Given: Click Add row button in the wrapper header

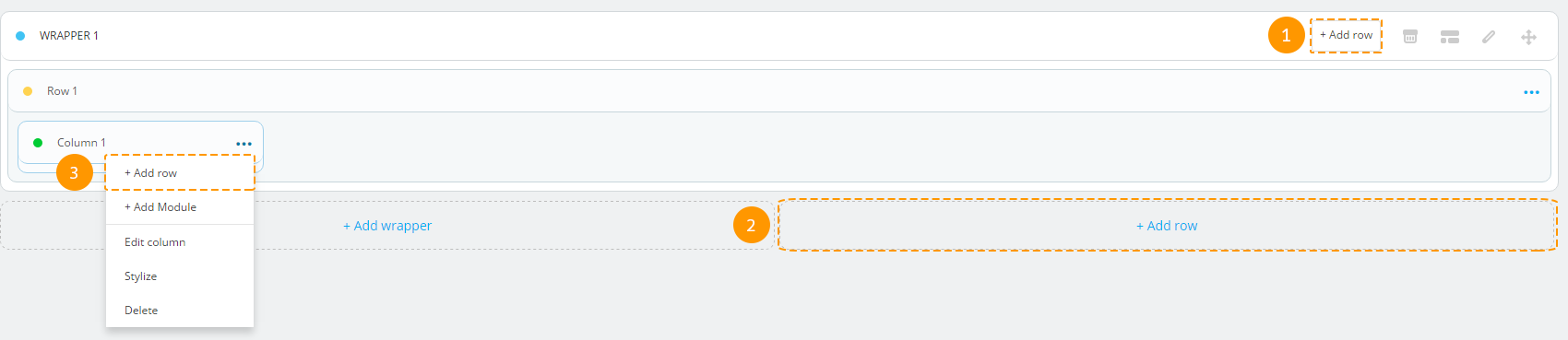Looking at the screenshot, I should pyautogui.click(x=1346, y=35).
